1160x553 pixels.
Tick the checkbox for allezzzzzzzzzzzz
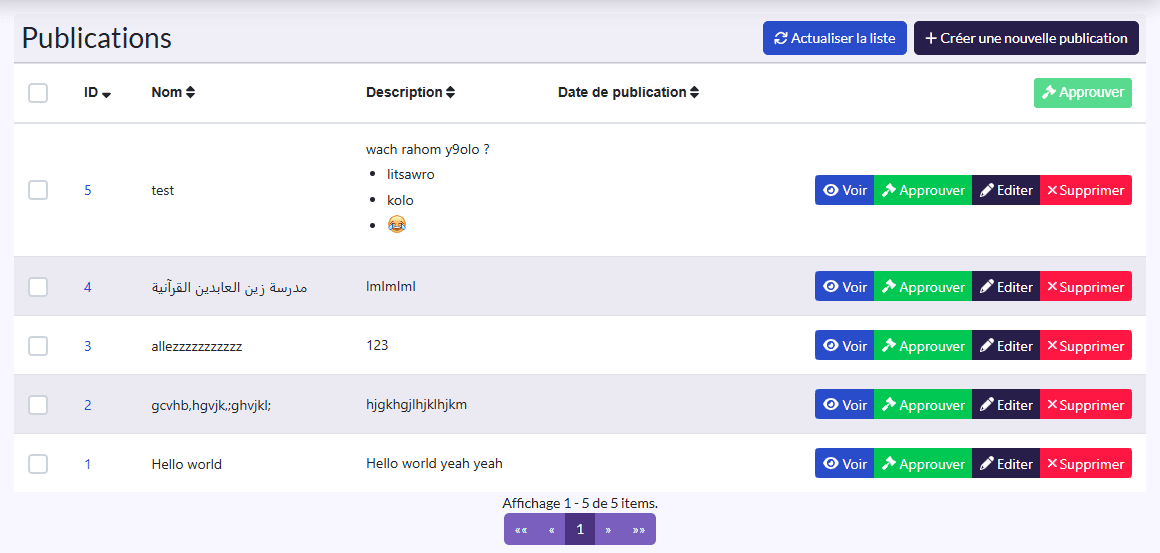point(38,345)
